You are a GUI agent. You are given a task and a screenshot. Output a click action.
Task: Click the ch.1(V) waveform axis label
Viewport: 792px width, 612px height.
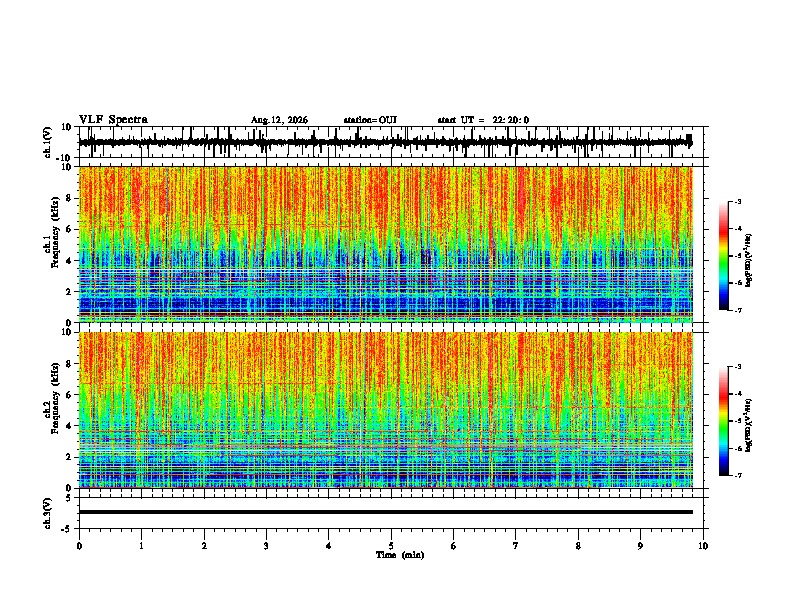pyautogui.click(x=48, y=142)
